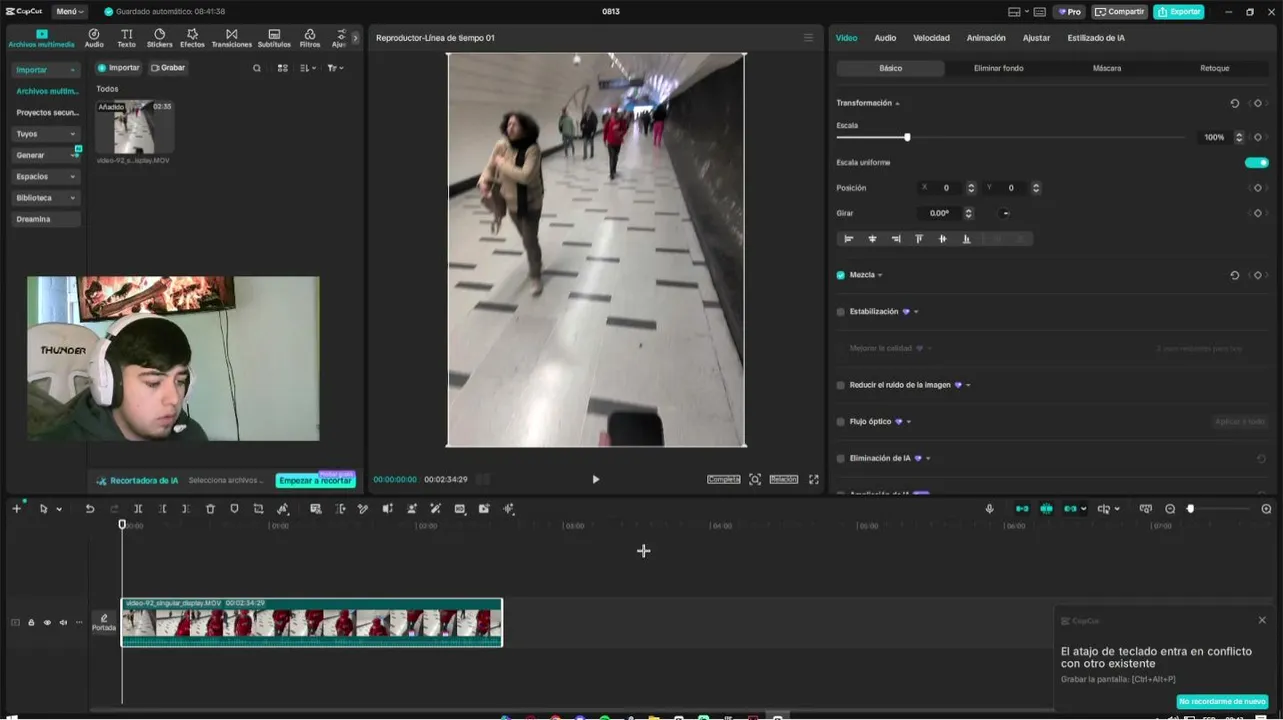The image size is (1283, 720).
Task: Click the Girar rotation value field
Action: coord(939,213)
